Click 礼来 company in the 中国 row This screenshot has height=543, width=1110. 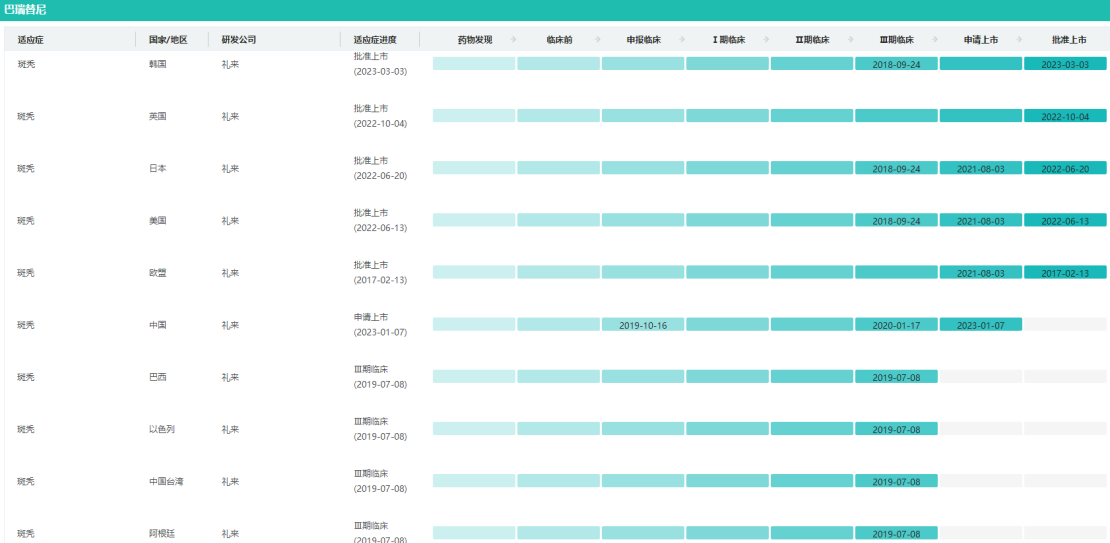pos(230,325)
